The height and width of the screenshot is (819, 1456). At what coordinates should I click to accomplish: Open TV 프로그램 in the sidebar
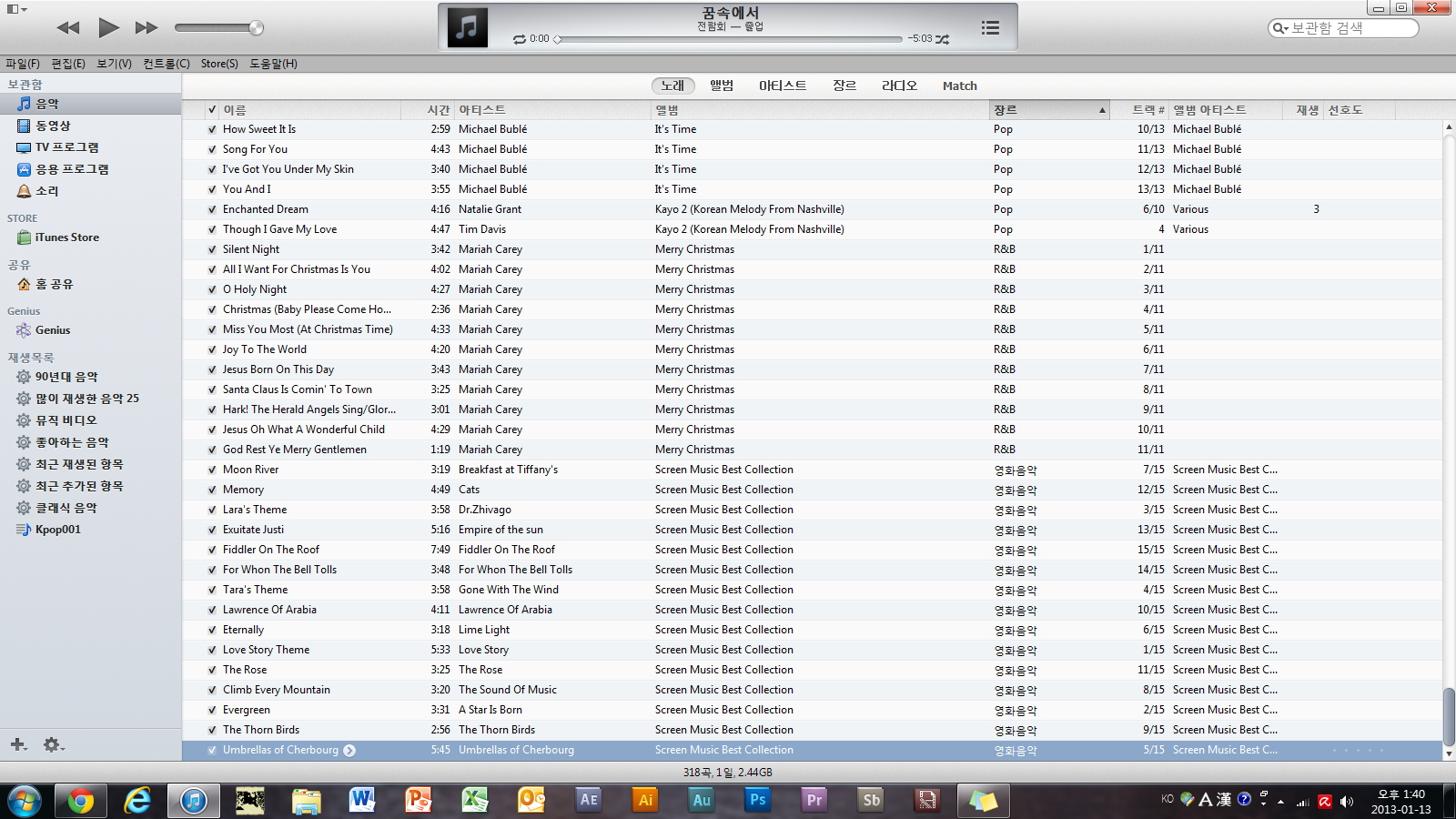(91, 147)
